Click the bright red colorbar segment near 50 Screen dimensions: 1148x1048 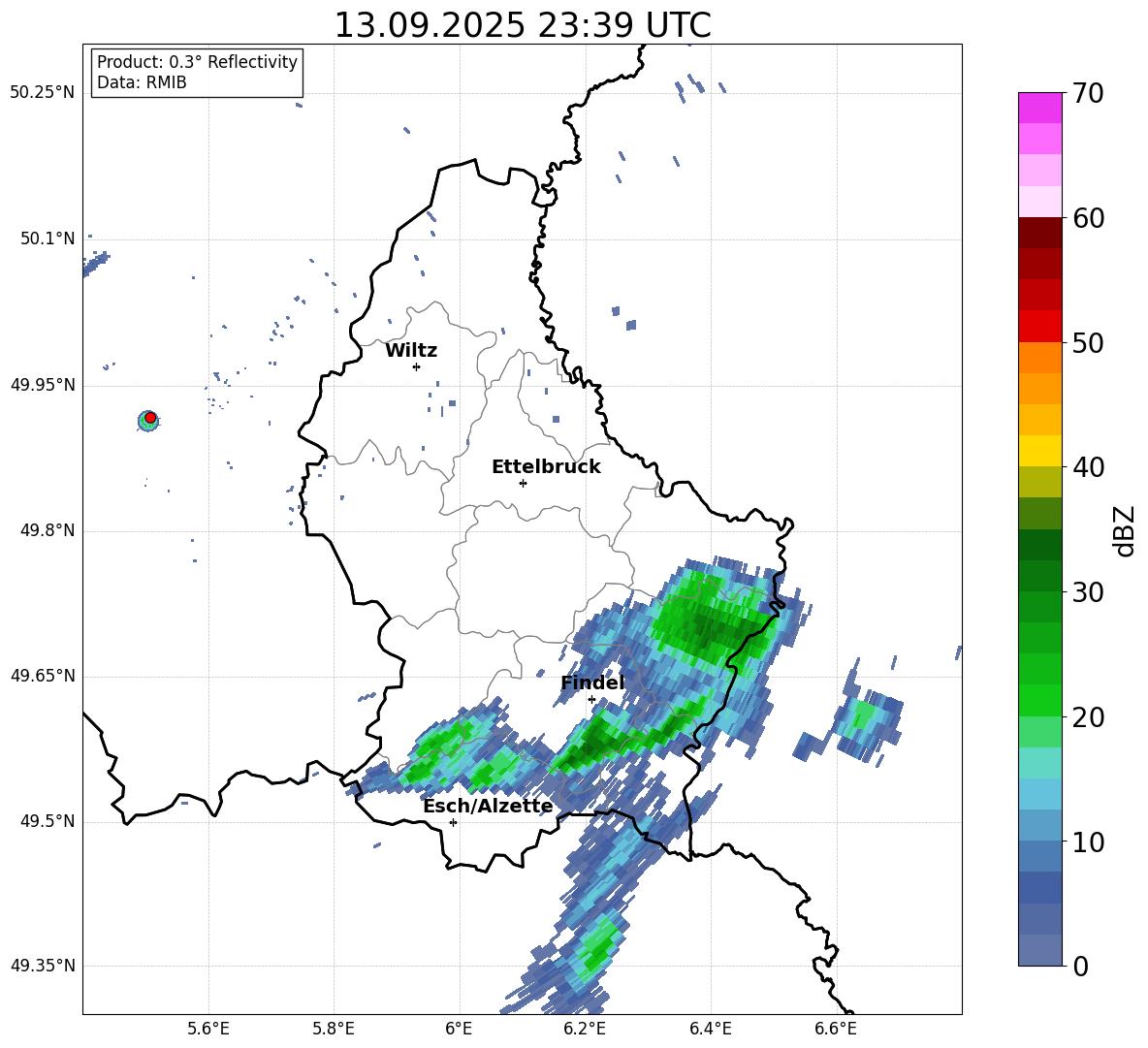point(1039,327)
